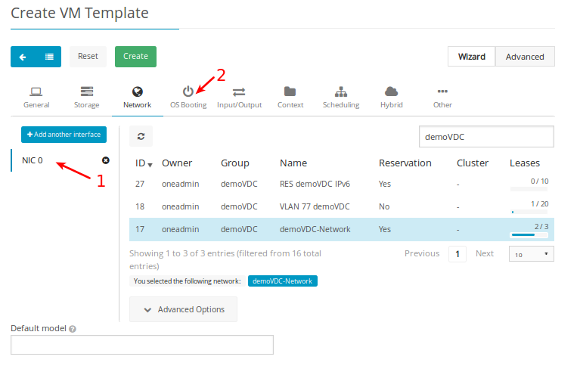Click Add another interface button
This screenshot has height=366, width=580.
[x=64, y=134]
